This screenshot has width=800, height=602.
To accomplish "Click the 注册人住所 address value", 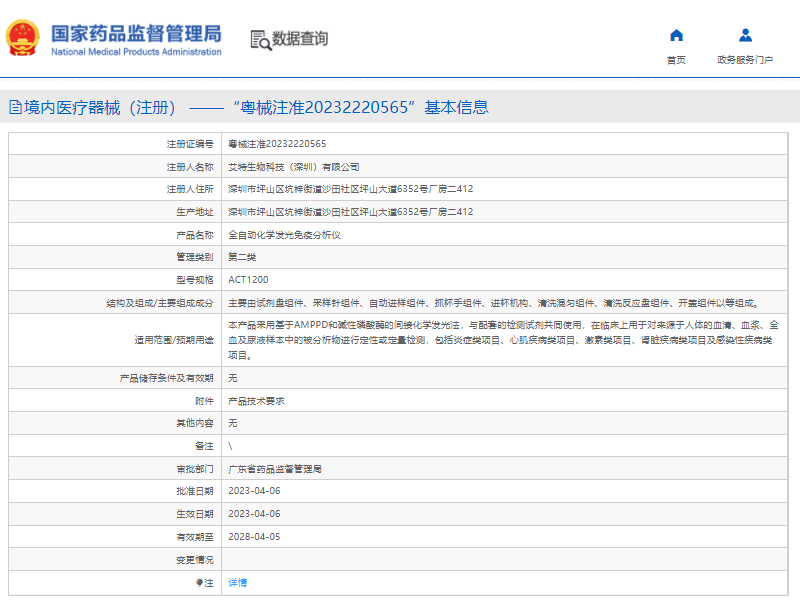I will [x=351, y=189].
